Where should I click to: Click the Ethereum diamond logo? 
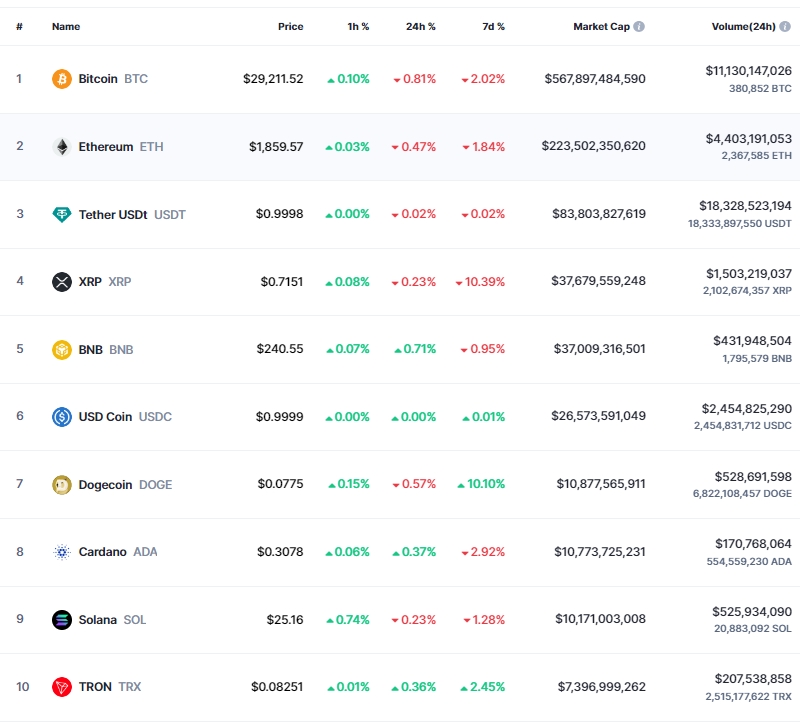pyautogui.click(x=62, y=147)
